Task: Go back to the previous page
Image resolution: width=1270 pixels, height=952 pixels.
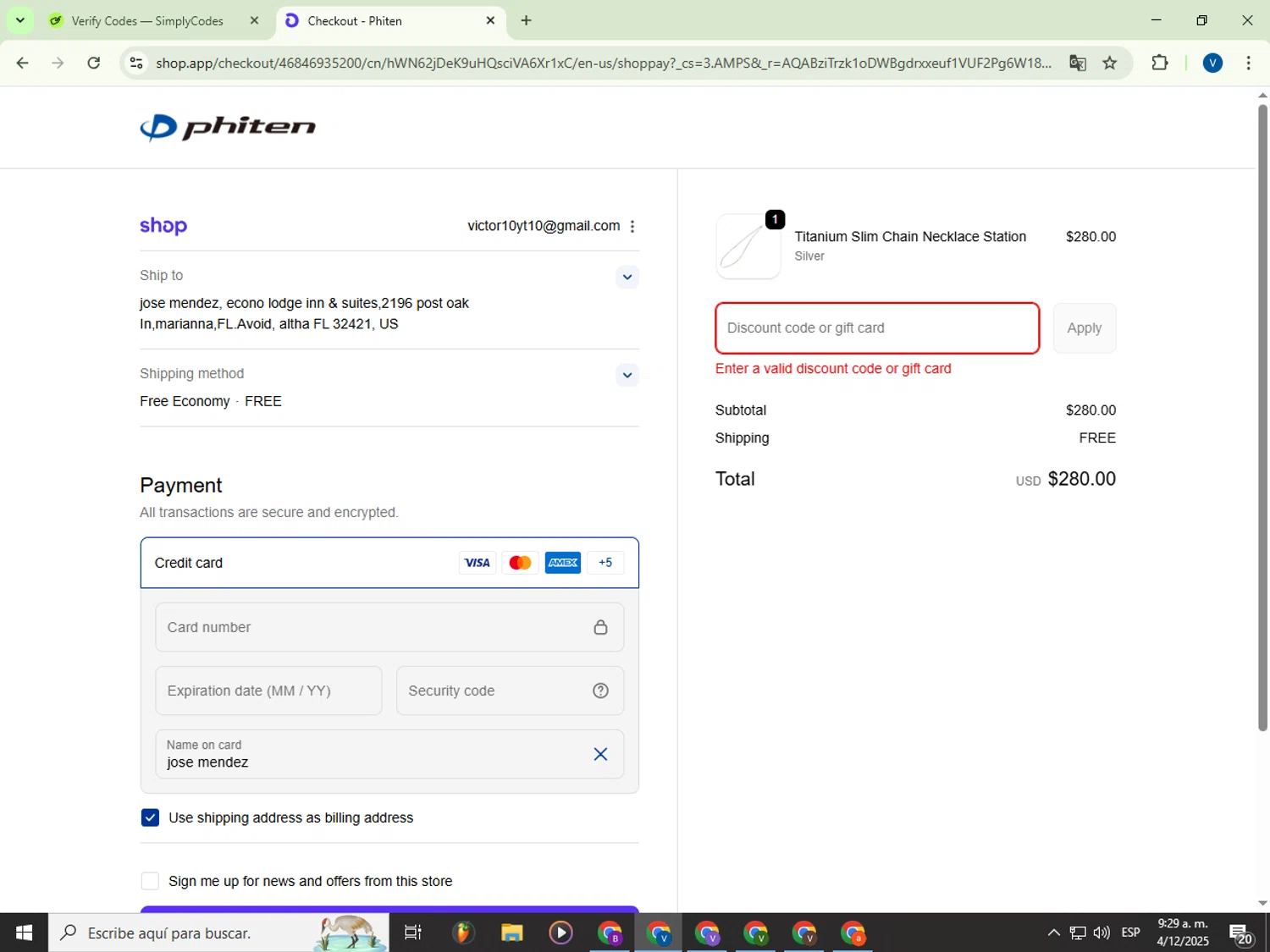Action: point(23,63)
